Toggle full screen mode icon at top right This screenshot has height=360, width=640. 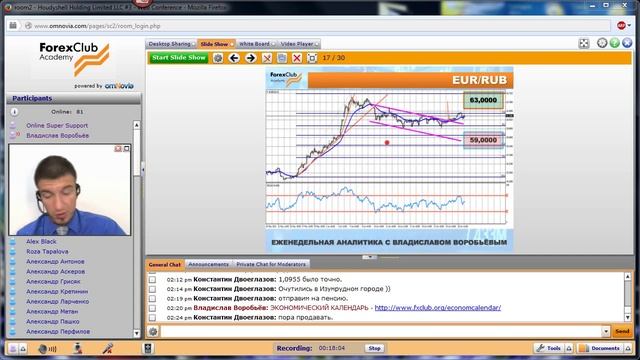click(584, 43)
